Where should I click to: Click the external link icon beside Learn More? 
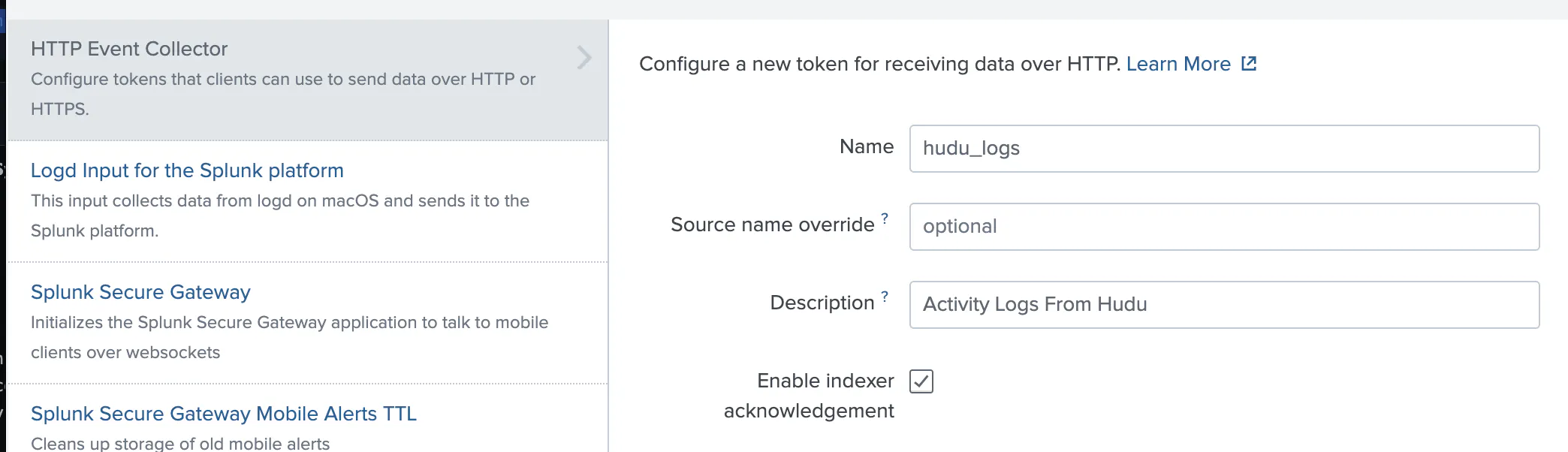(1249, 64)
